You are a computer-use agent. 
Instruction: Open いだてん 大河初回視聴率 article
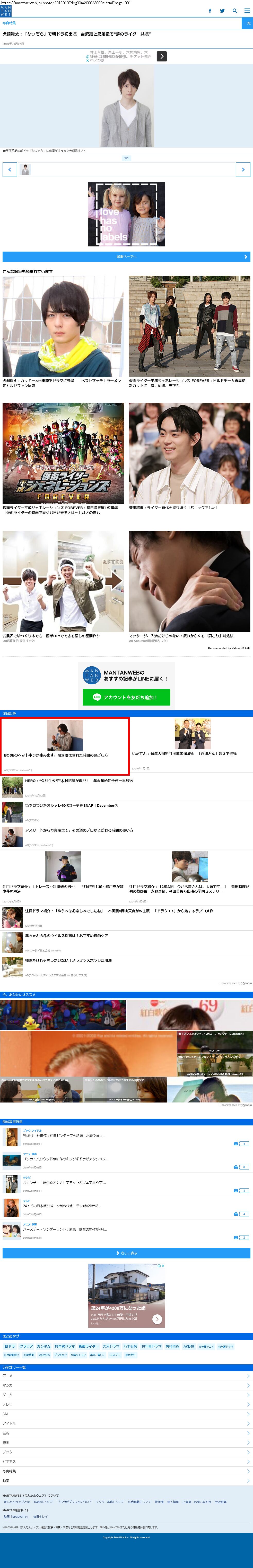click(x=190, y=745)
